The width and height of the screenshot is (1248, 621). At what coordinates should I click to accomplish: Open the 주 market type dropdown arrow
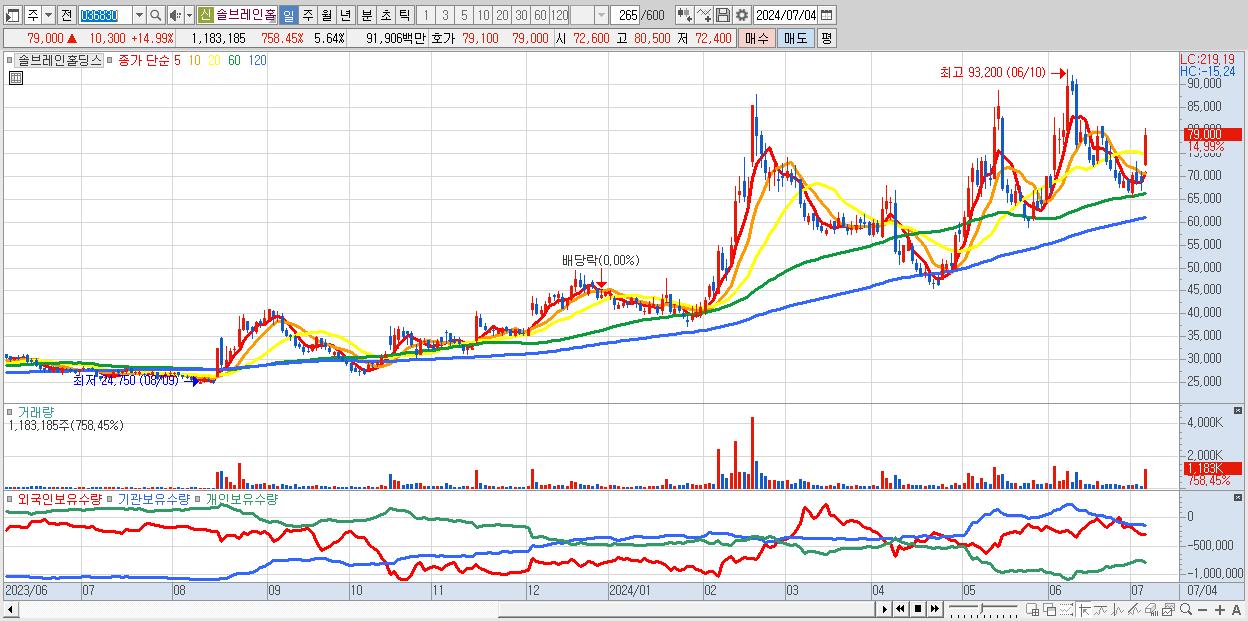[48, 15]
